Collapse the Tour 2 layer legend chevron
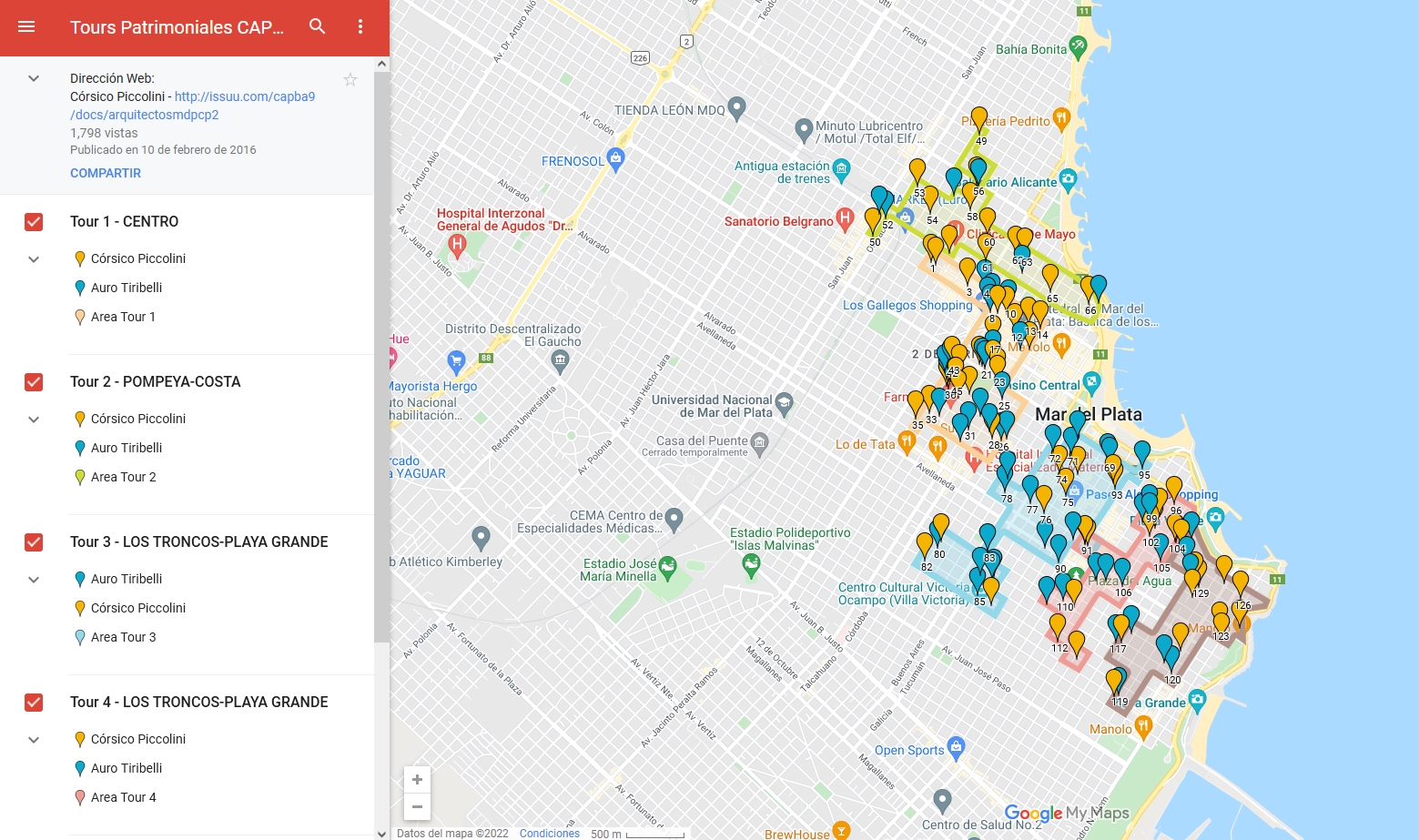 [x=34, y=420]
